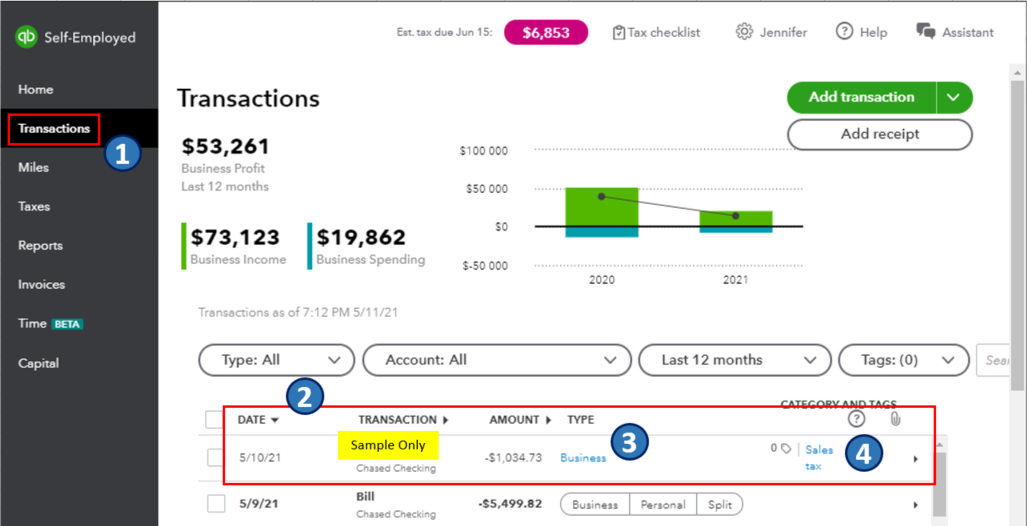
Task: Open the Tax checklist clipboard icon
Action: point(619,32)
